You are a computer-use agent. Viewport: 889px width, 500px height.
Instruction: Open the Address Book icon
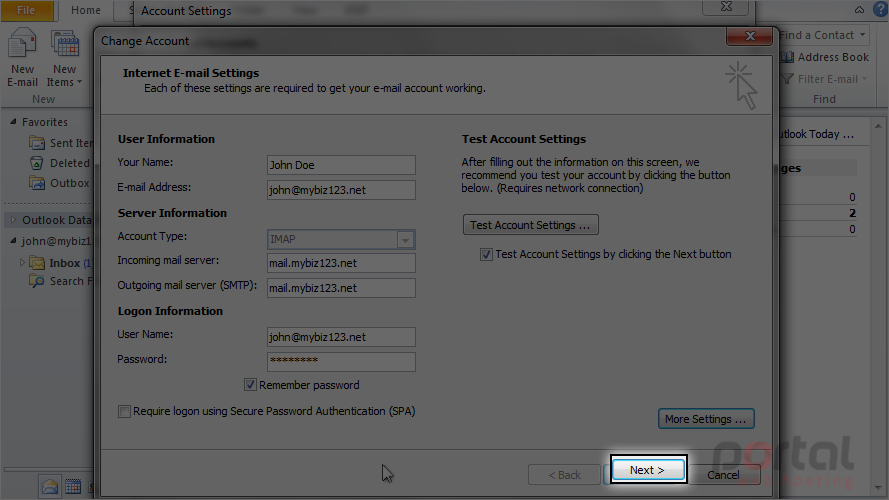click(x=787, y=57)
